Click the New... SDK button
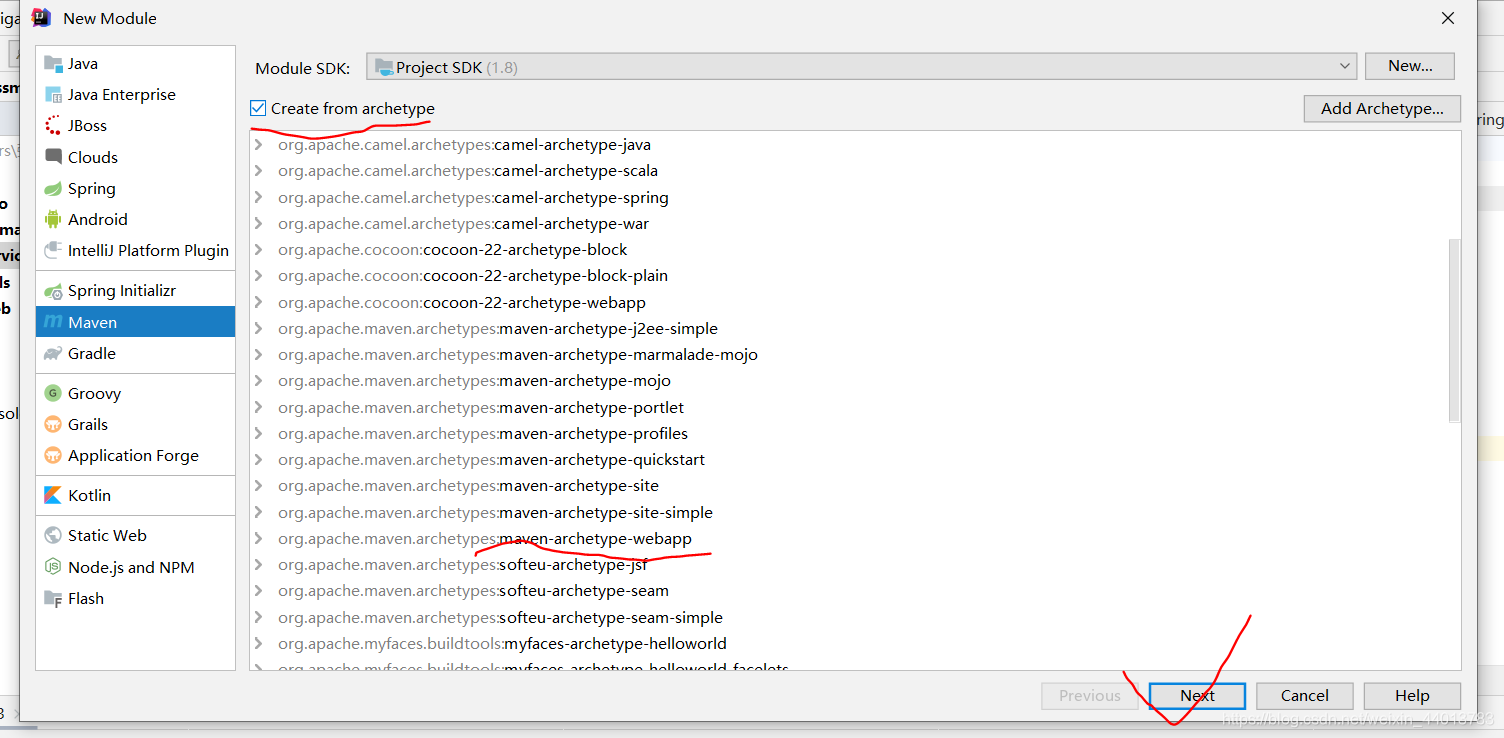 pyautogui.click(x=1410, y=66)
